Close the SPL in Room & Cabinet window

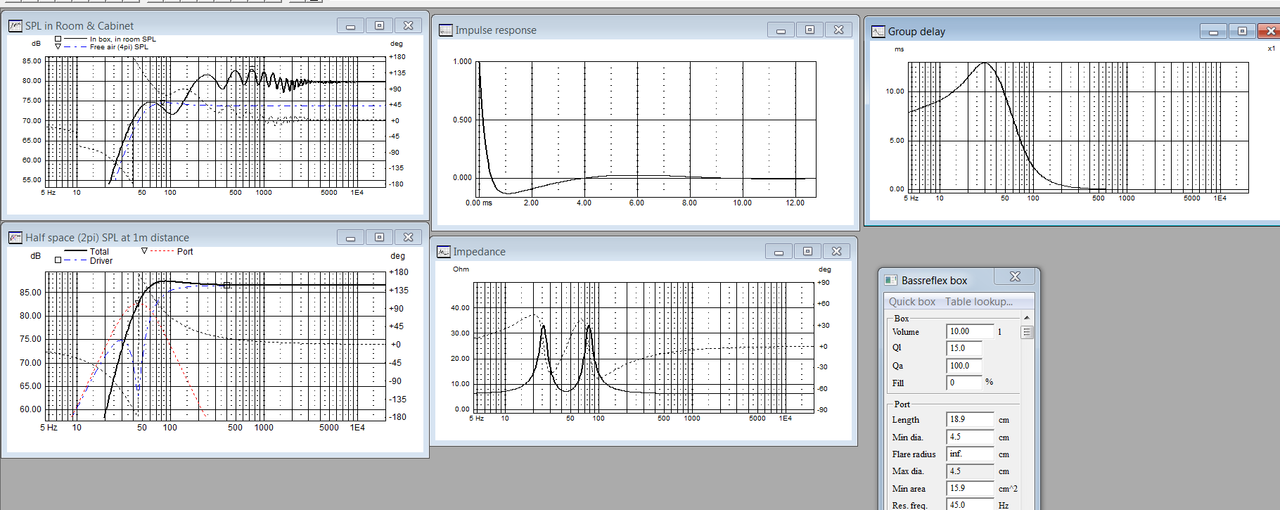[408, 25]
